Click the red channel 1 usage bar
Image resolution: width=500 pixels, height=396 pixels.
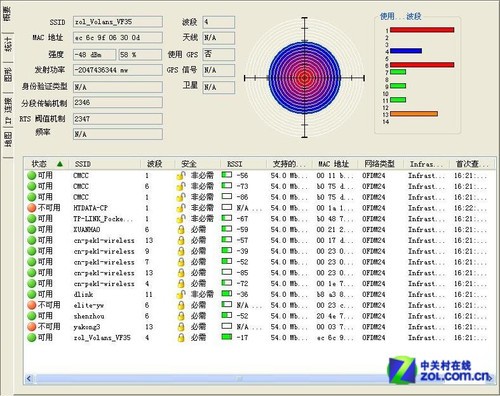click(x=422, y=30)
